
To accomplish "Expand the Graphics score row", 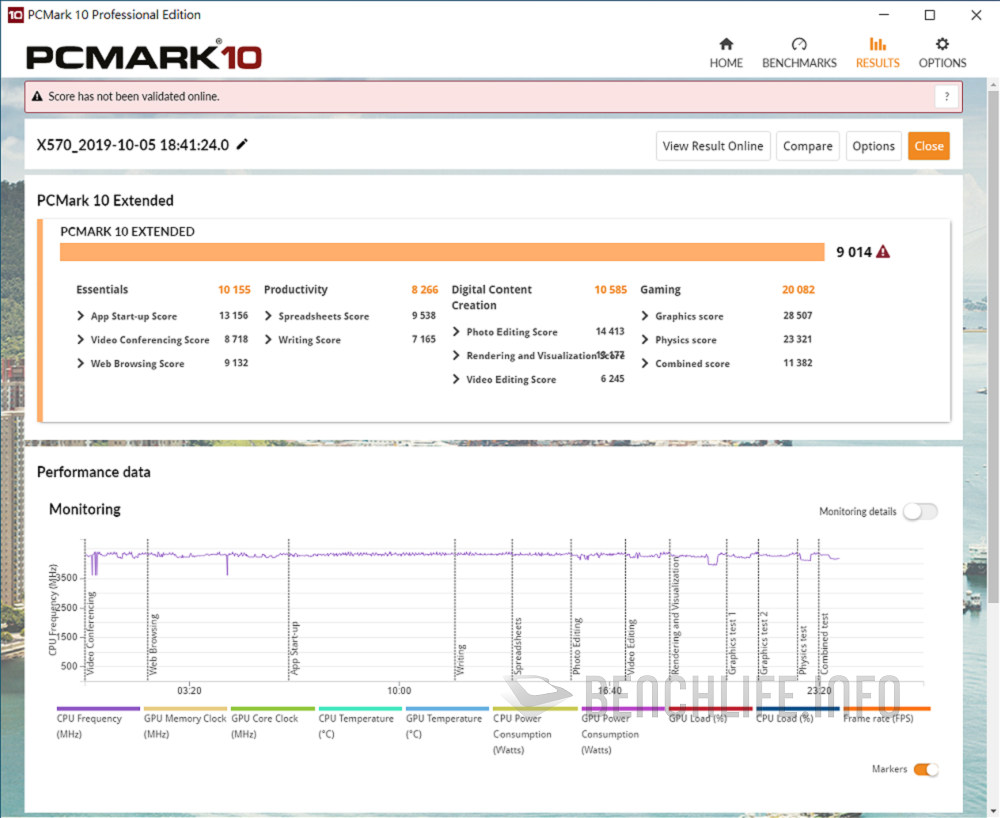I will (645, 316).
